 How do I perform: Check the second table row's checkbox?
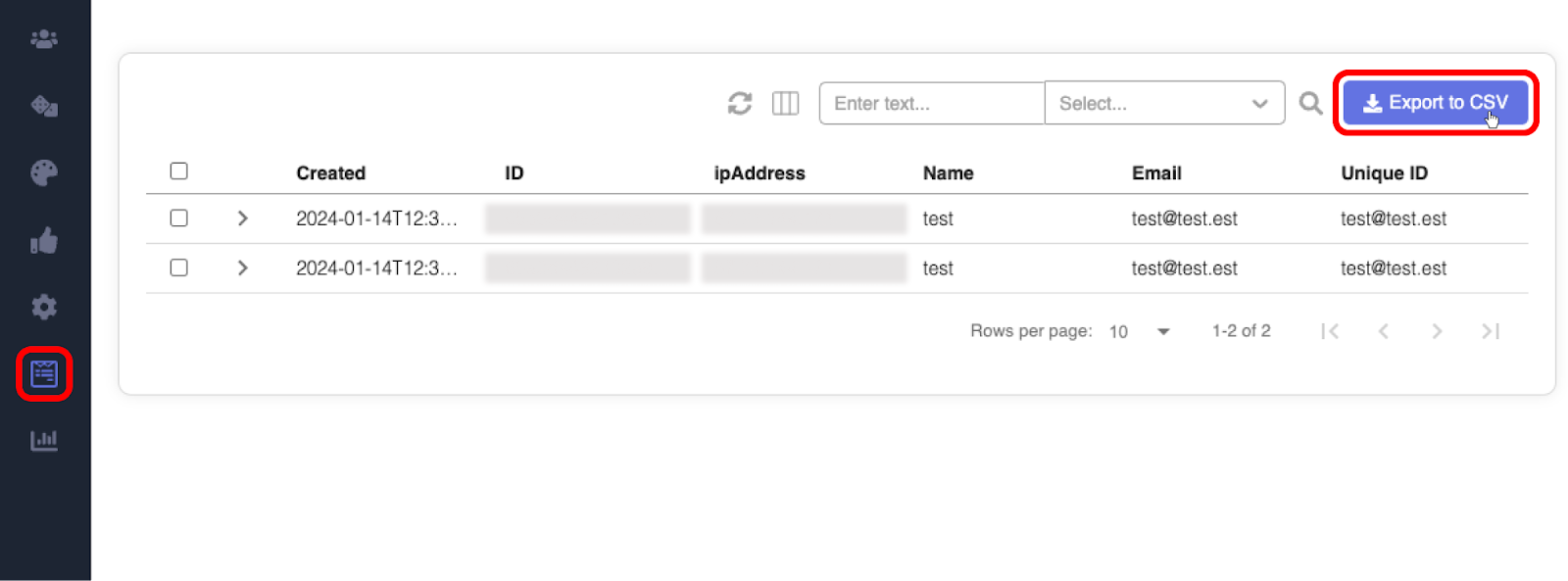pyautogui.click(x=178, y=267)
